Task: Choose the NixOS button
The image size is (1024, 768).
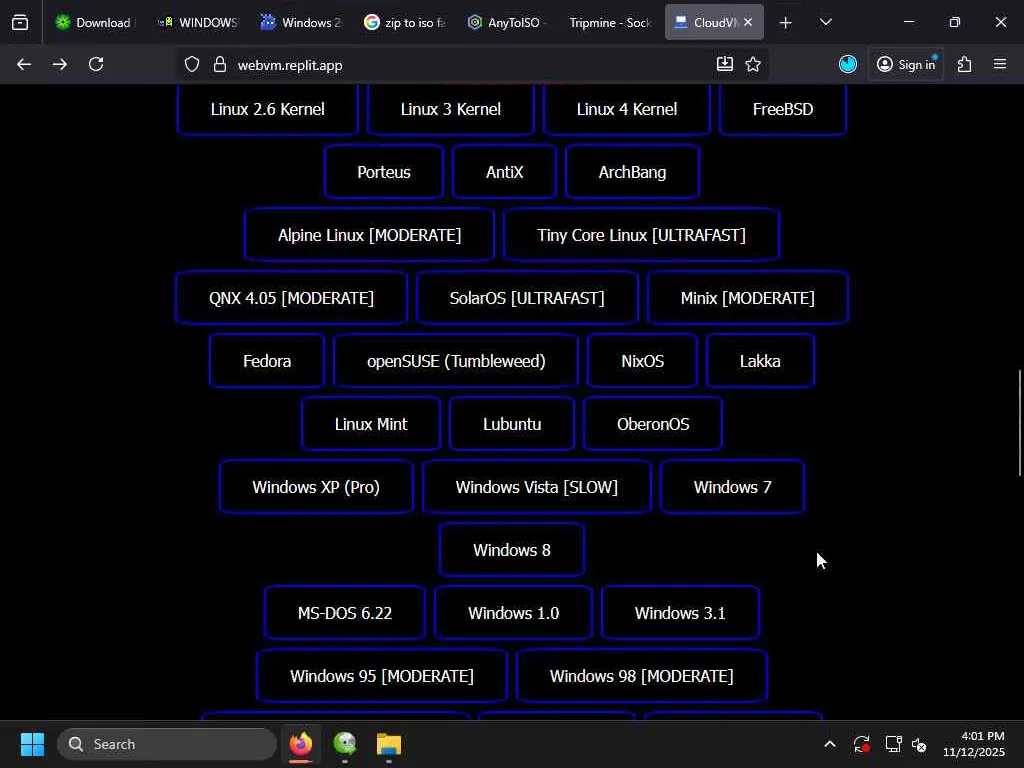Action: click(x=643, y=361)
